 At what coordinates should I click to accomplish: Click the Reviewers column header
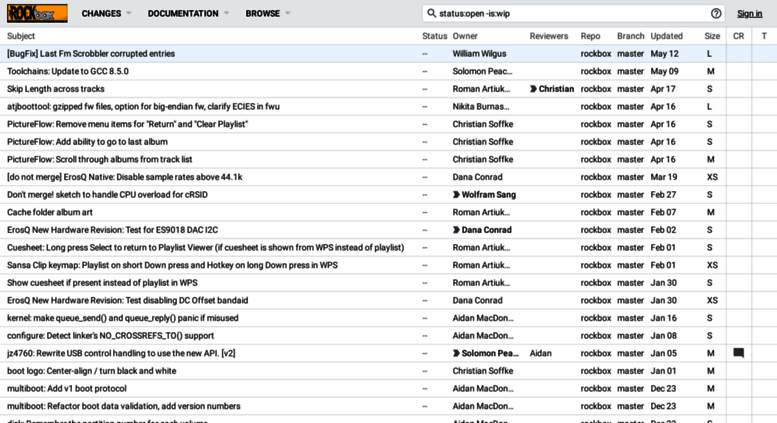tap(549, 36)
